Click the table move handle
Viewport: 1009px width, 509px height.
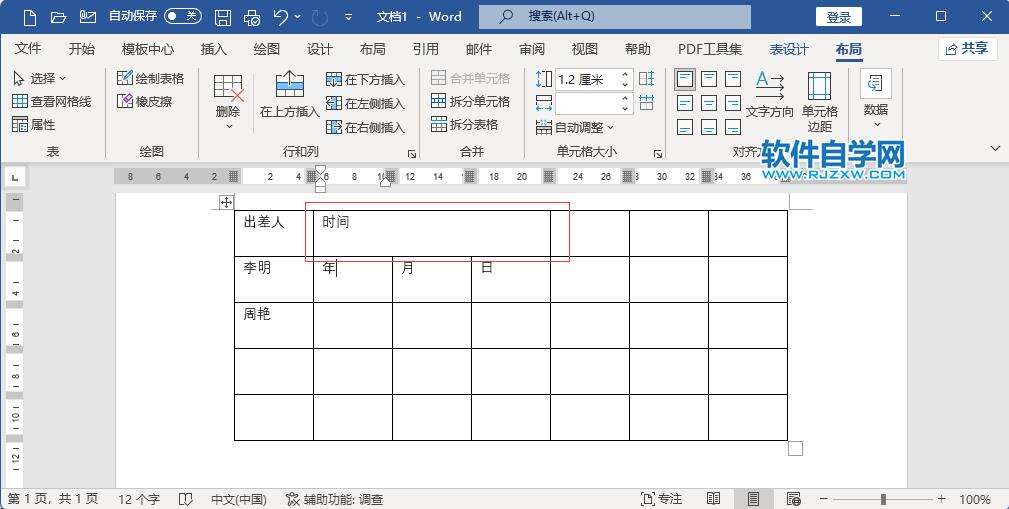pos(226,203)
